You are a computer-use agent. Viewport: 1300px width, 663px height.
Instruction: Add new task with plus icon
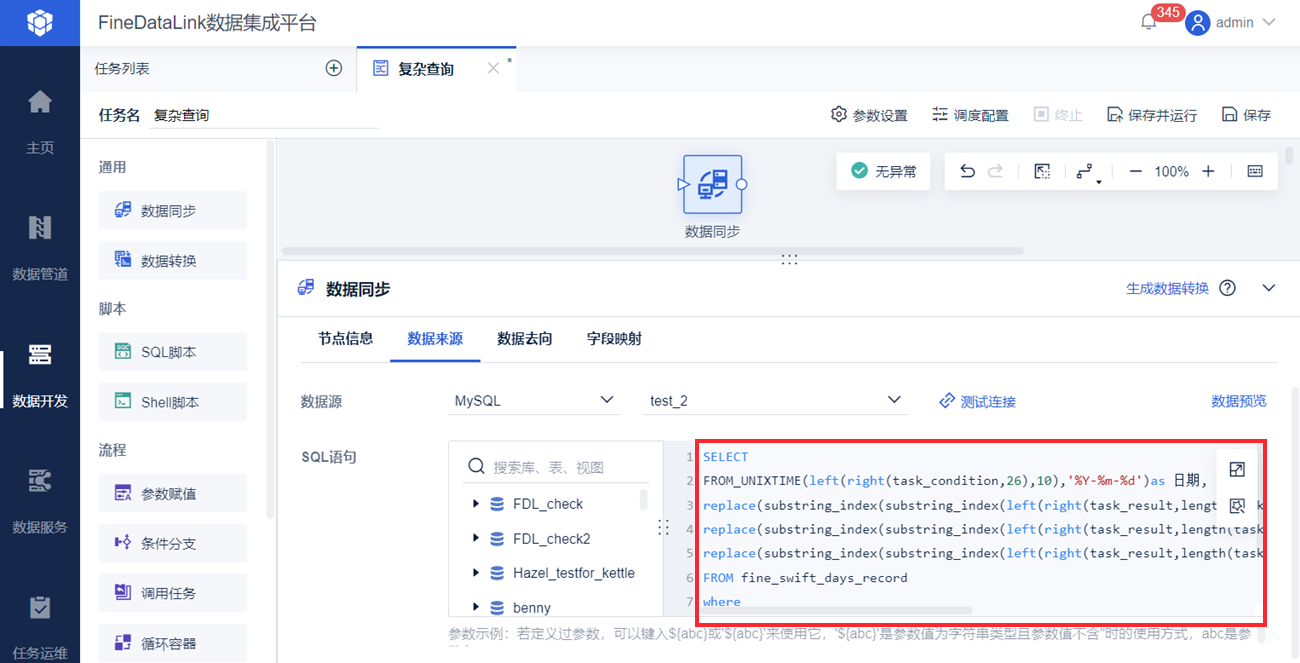click(x=334, y=68)
